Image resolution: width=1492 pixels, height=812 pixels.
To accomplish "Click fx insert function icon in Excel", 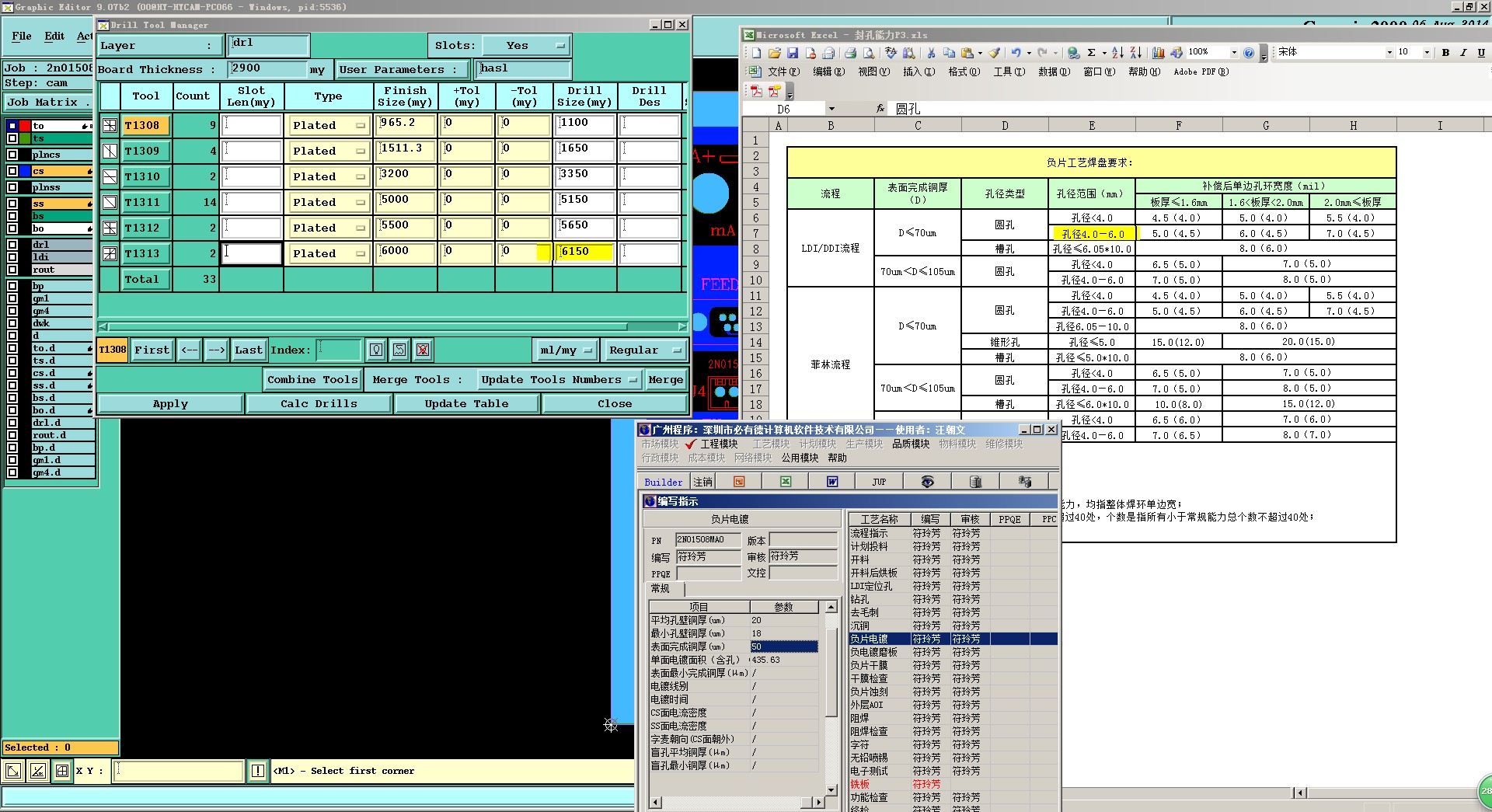I will 880,109.
